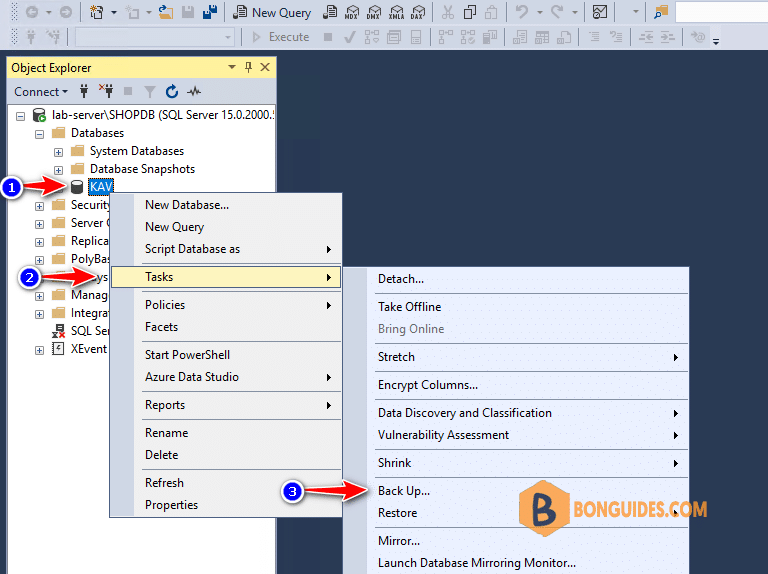
Task: Open Script Database as submenu
Action: 226,249
